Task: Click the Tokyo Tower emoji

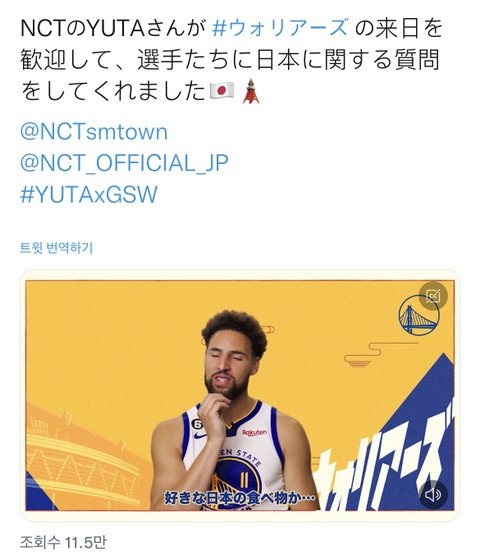Action: tap(251, 91)
